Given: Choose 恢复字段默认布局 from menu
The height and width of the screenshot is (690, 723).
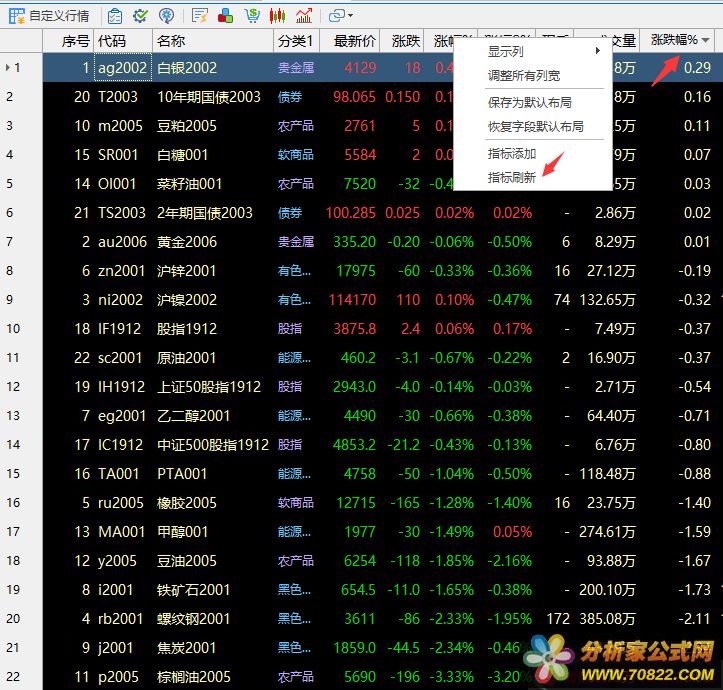Looking at the screenshot, I should pyautogui.click(x=536, y=126).
